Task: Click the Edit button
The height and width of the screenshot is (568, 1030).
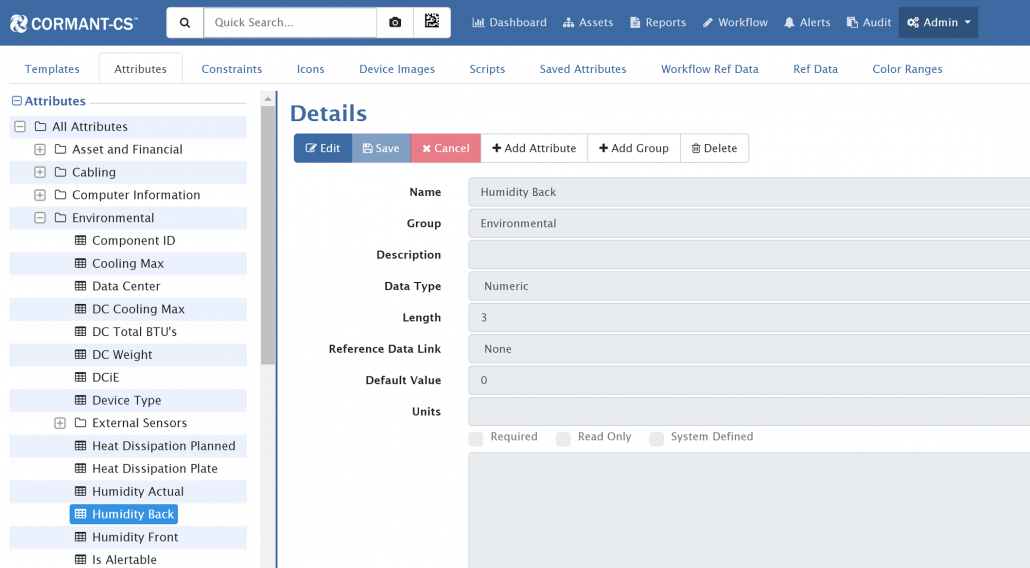Action: pos(322,148)
